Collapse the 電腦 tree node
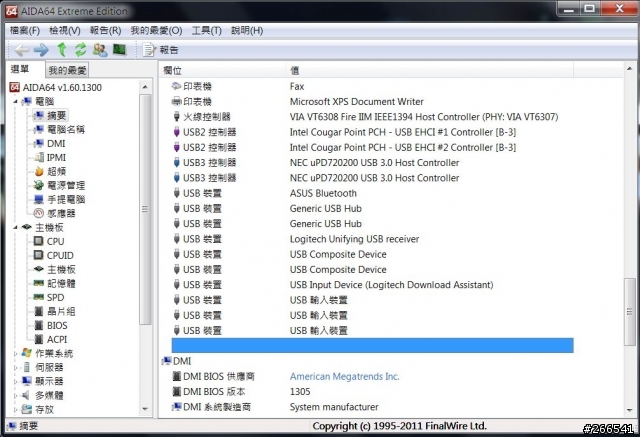Image resolution: width=640 pixels, height=437 pixels. 15,102
